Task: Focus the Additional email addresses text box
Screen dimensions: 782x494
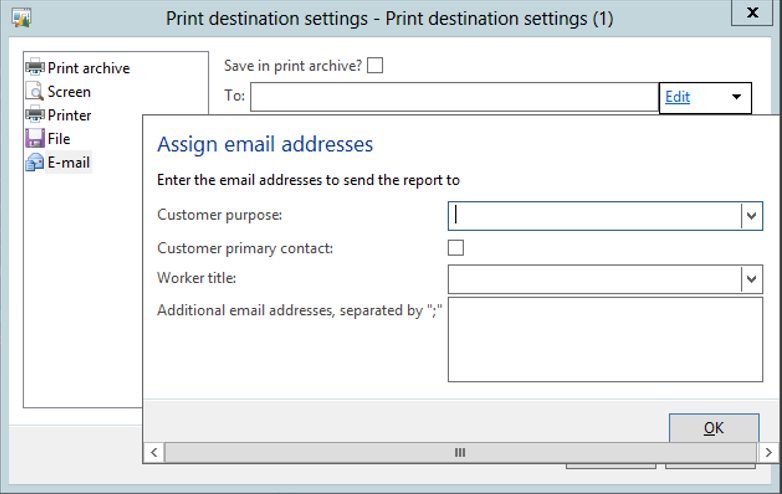Action: (x=604, y=339)
